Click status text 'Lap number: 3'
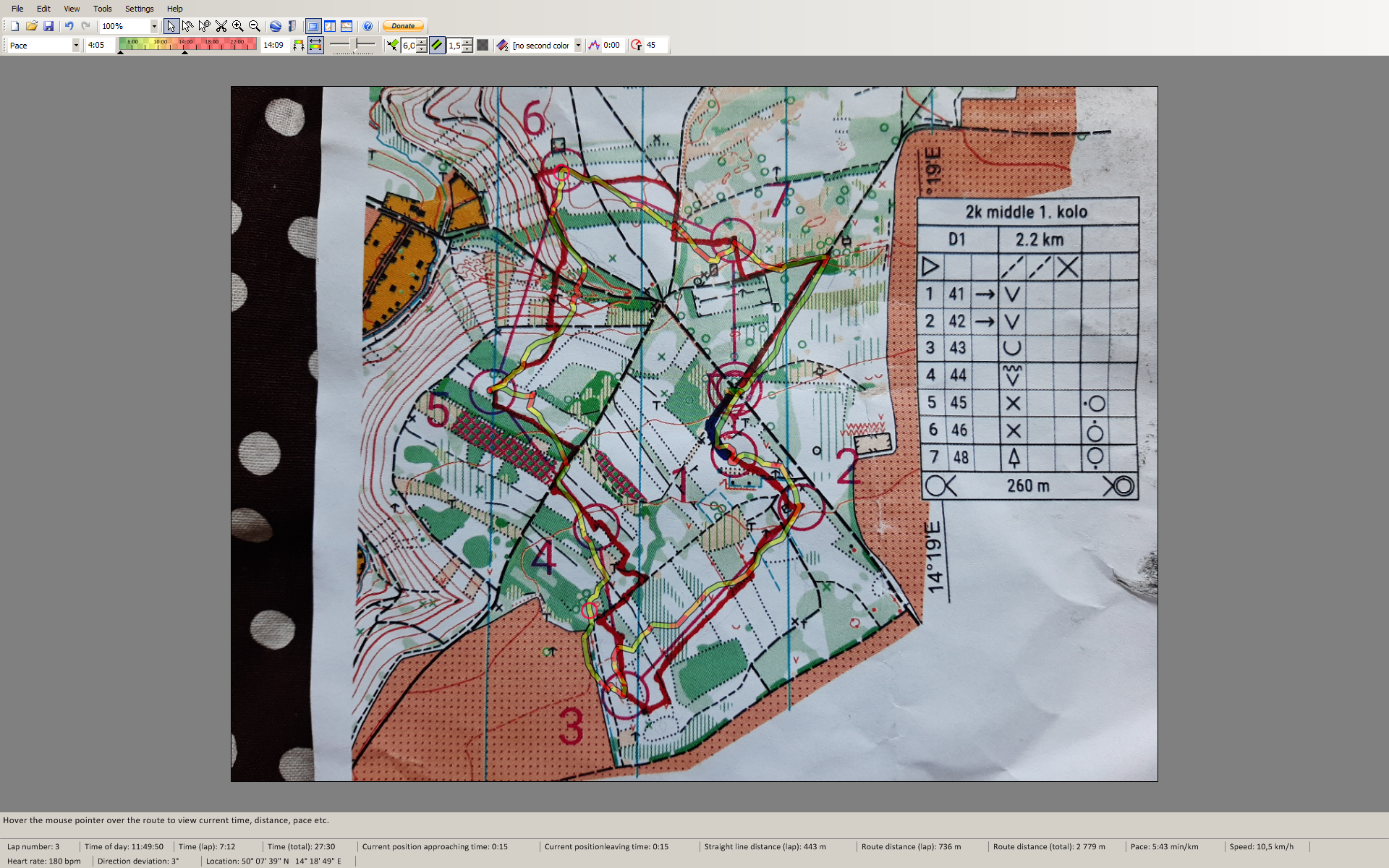This screenshot has height=868, width=1389. [33, 846]
